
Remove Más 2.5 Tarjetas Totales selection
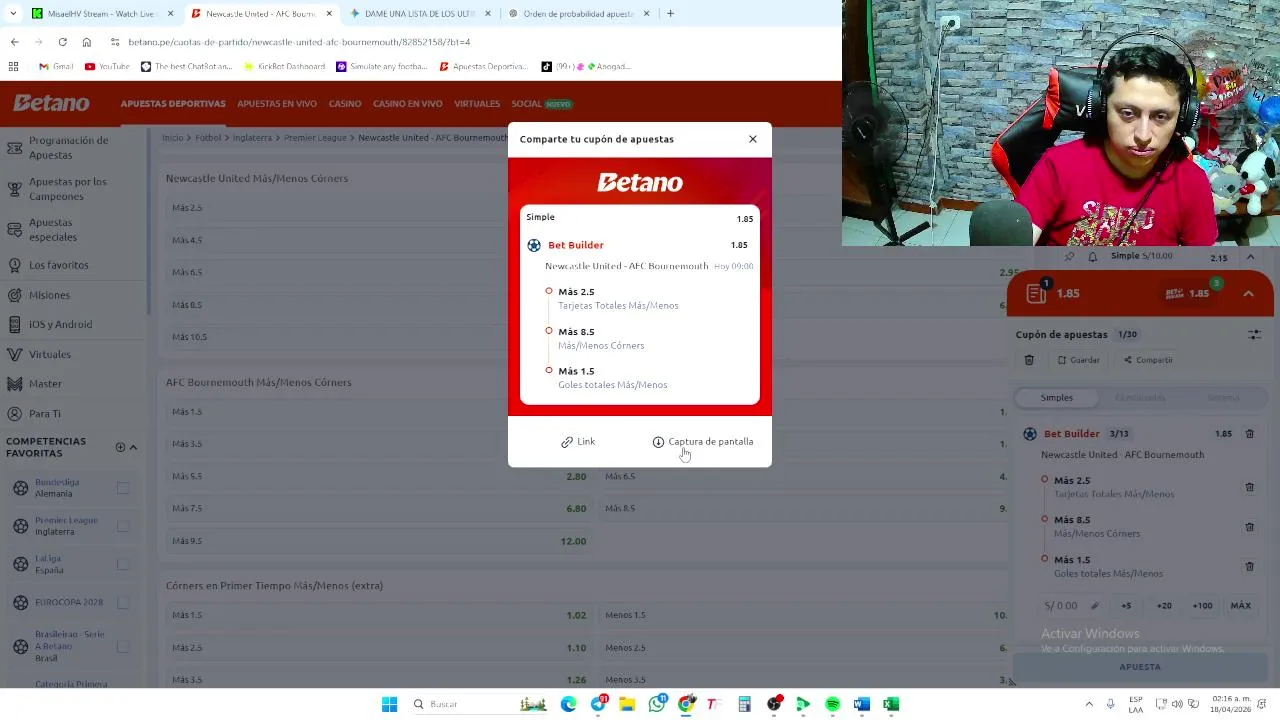[1249, 487]
